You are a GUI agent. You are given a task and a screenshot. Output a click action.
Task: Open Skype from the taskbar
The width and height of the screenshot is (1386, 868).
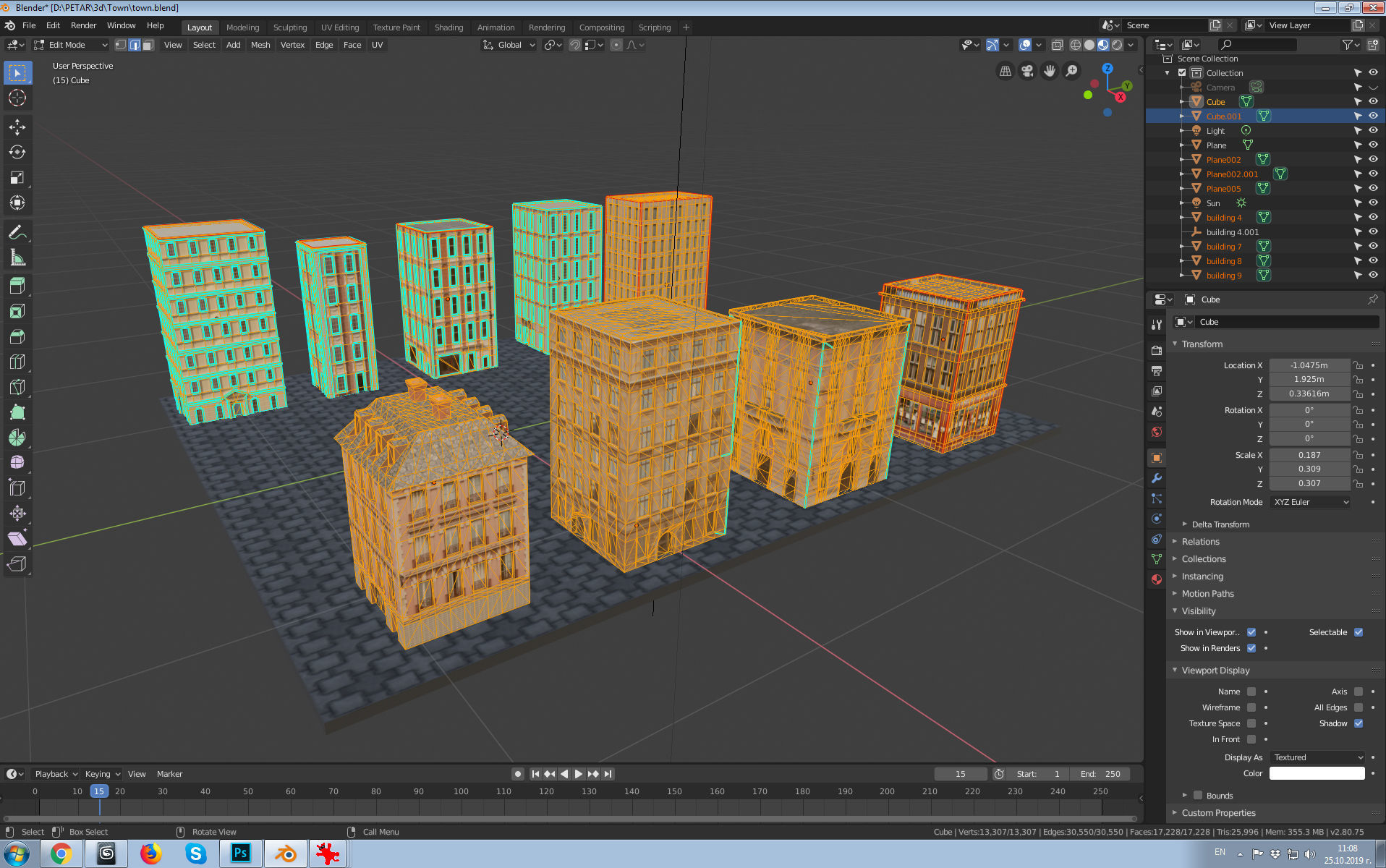tap(195, 854)
